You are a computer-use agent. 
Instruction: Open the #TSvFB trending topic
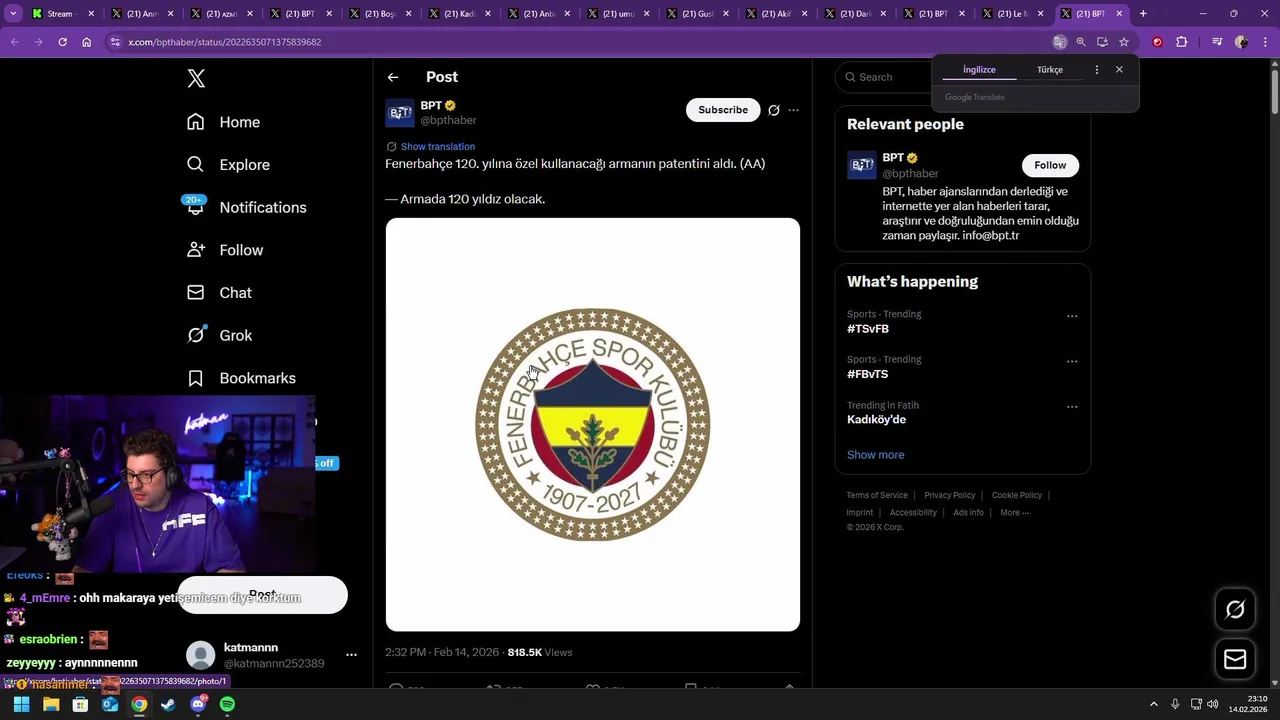[868, 329]
